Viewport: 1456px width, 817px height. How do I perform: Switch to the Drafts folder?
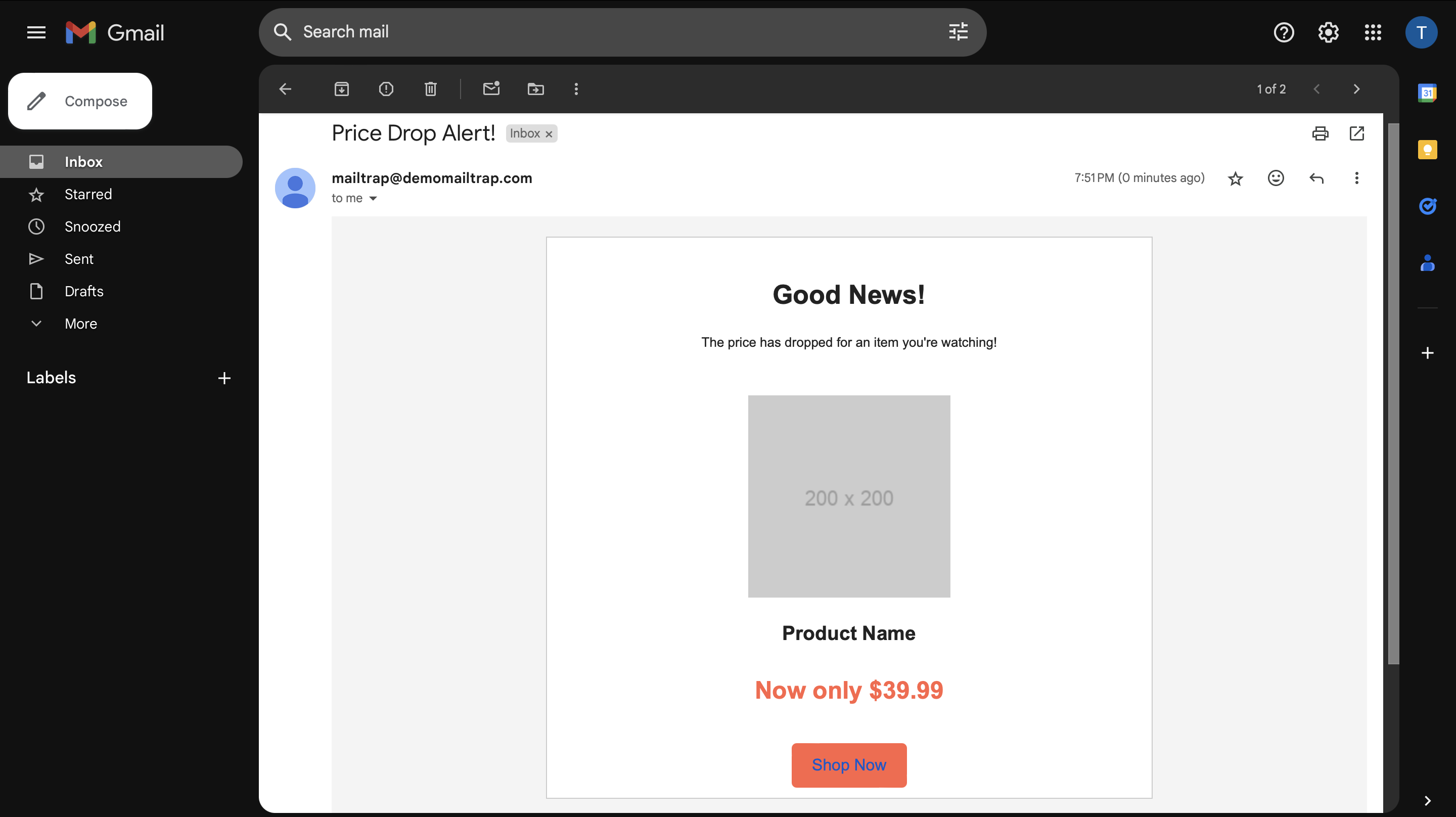point(83,291)
